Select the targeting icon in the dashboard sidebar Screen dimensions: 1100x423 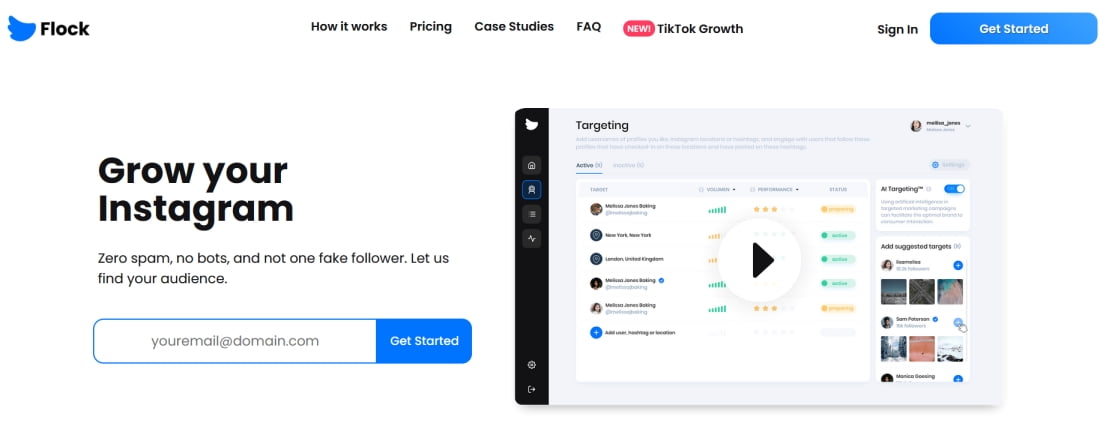[532, 189]
